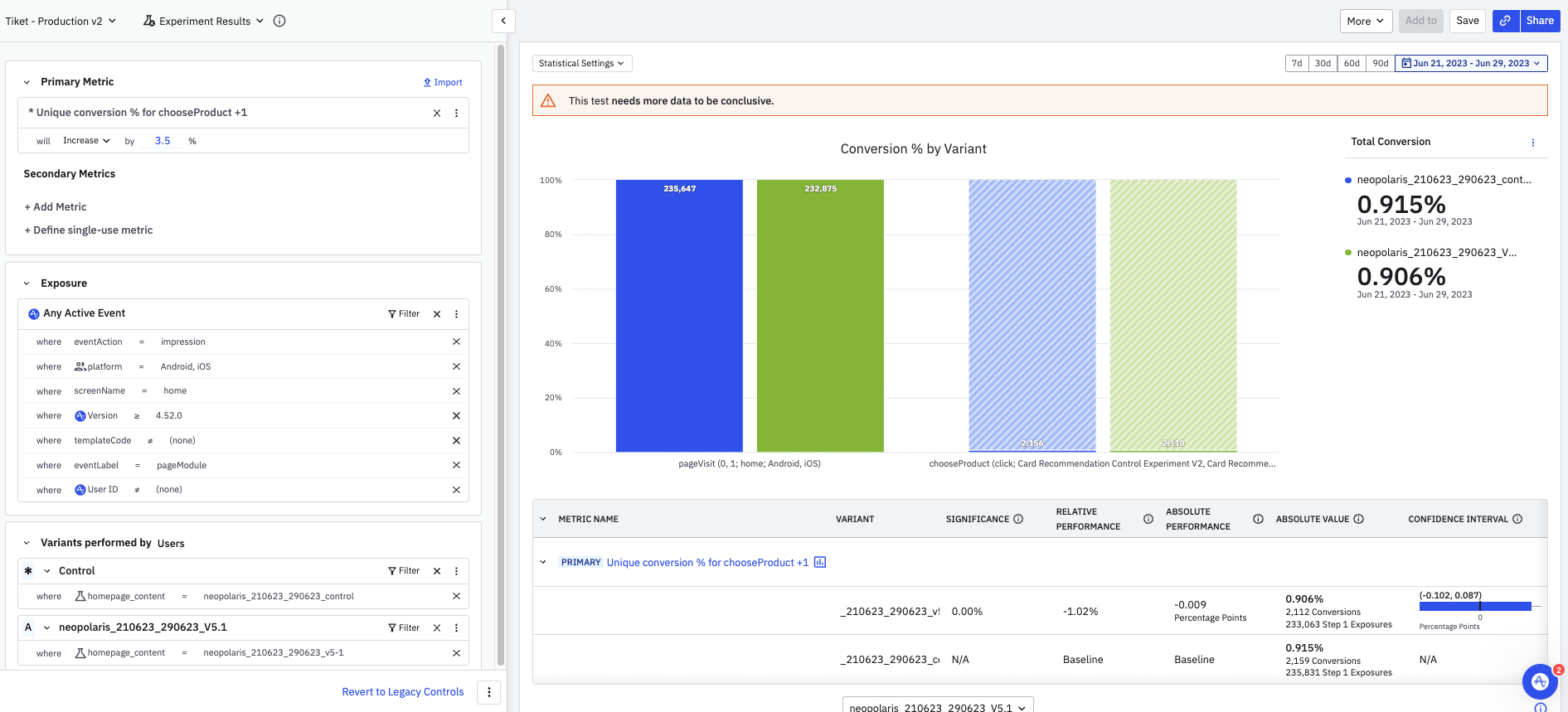Delete the screenName = home condition

click(456, 391)
